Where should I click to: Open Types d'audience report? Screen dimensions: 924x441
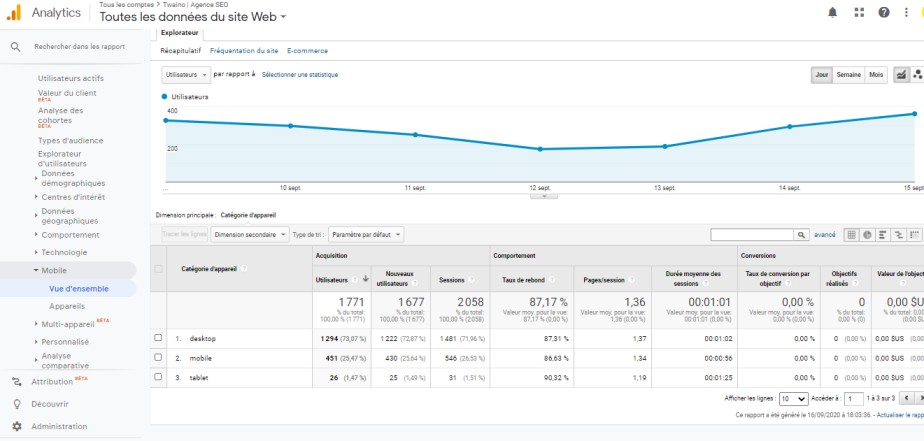[71, 141]
